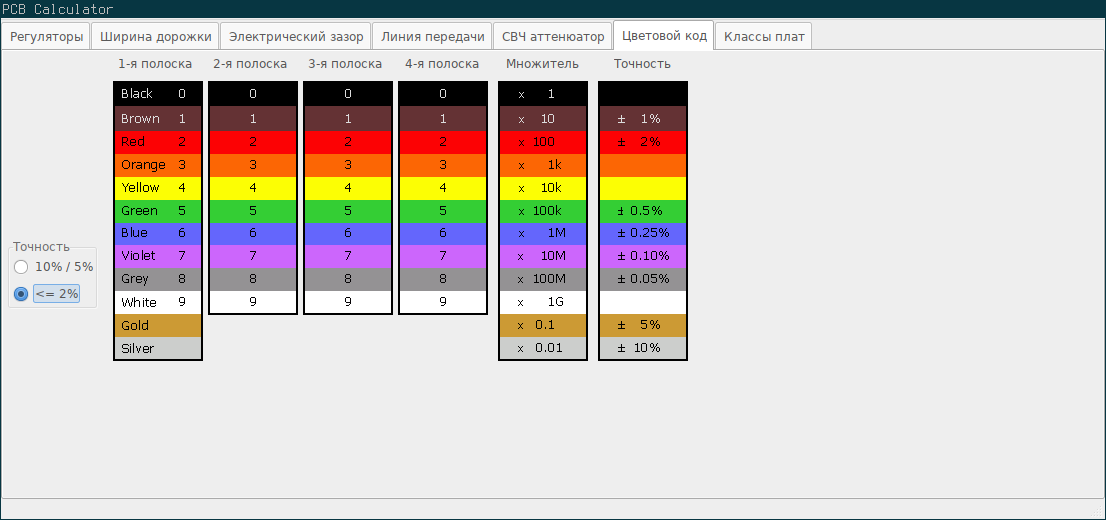Open the Ширина дорожки tab
This screenshot has width=1106, height=520.
155,37
